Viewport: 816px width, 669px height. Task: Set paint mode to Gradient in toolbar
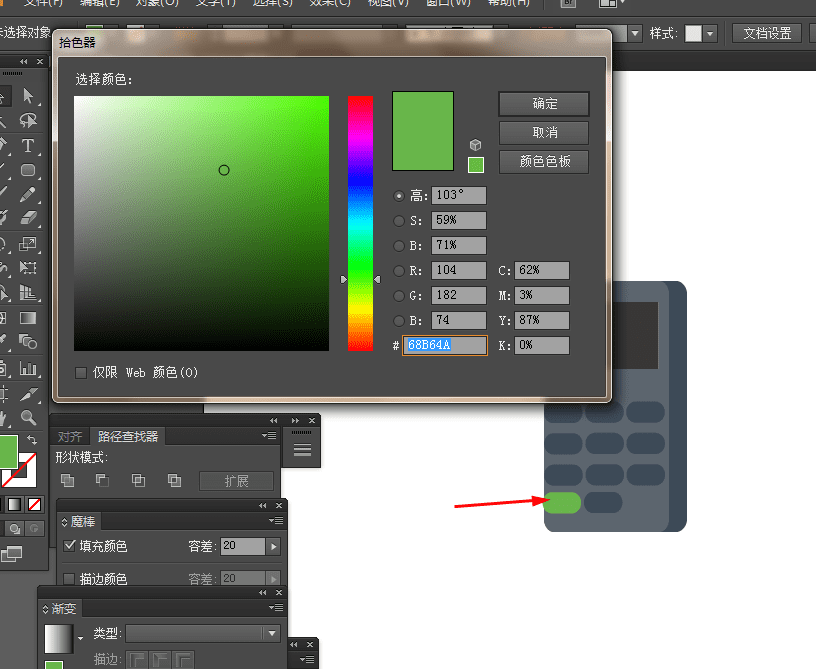click(x=15, y=504)
